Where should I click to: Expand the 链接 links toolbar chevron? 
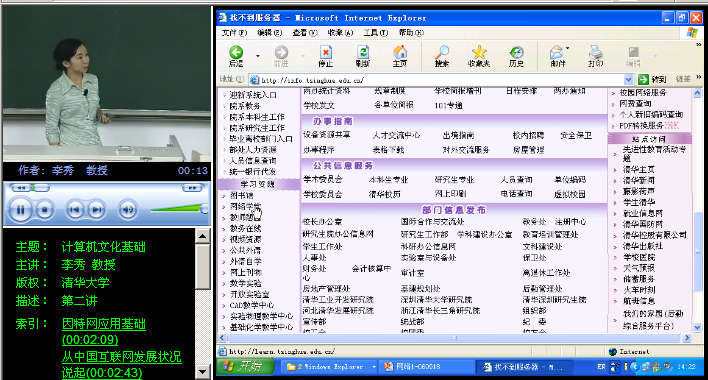coord(699,78)
